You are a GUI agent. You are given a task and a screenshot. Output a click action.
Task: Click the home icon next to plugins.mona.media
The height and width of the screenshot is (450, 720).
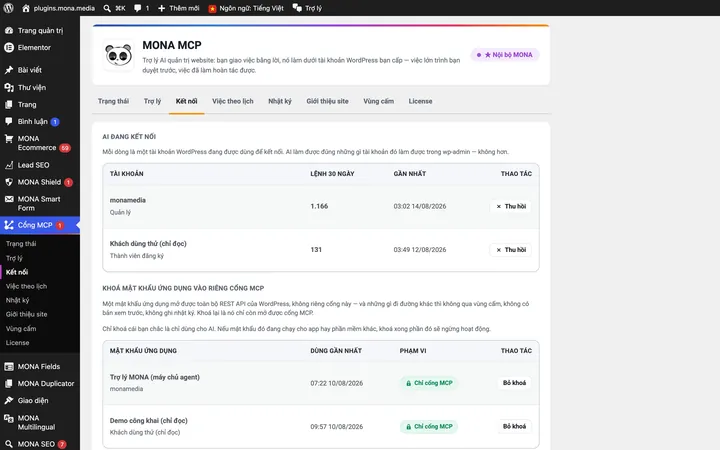26,8
